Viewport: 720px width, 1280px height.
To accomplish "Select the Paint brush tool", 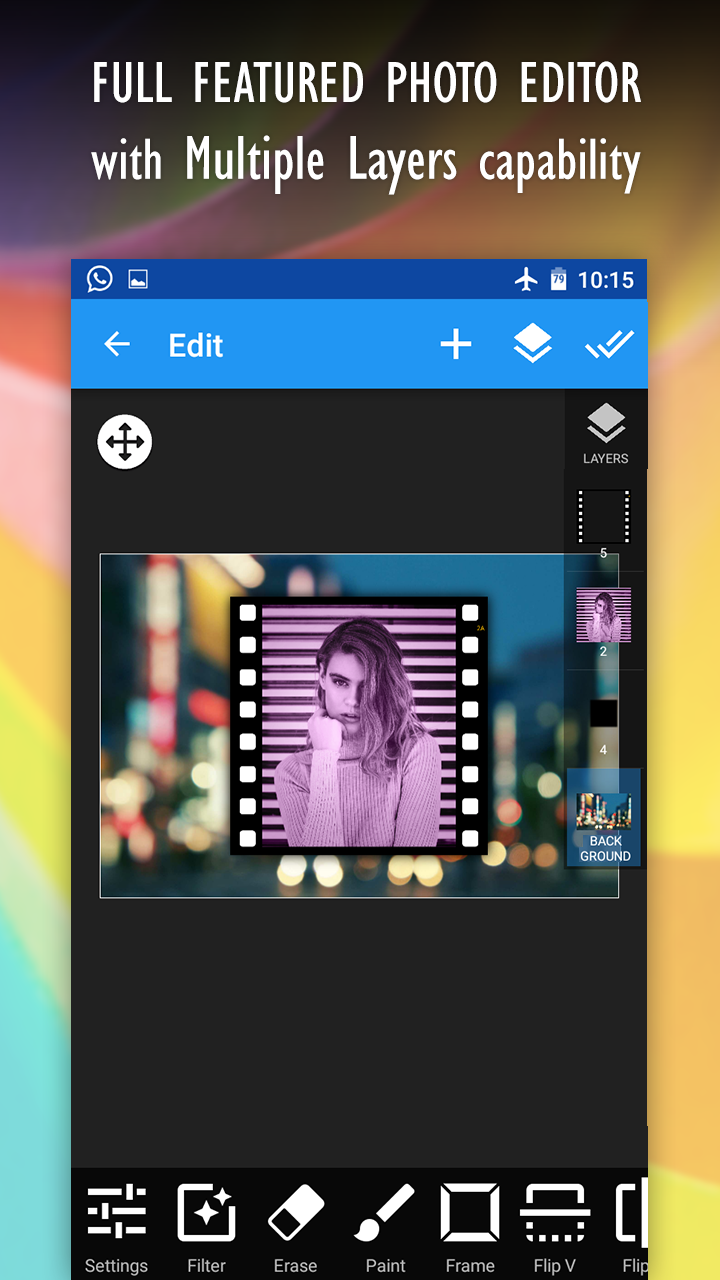I will (x=385, y=1229).
